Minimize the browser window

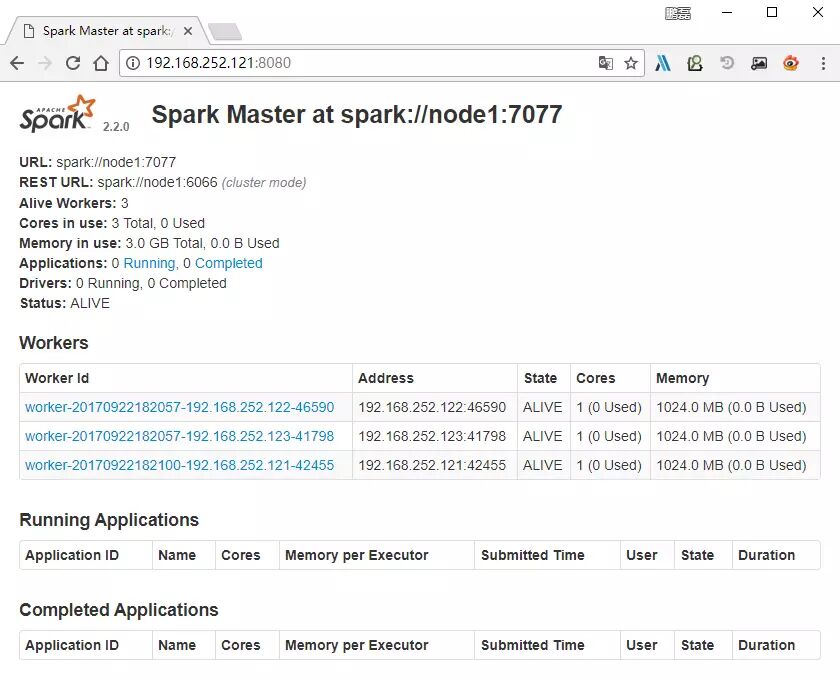click(x=727, y=12)
